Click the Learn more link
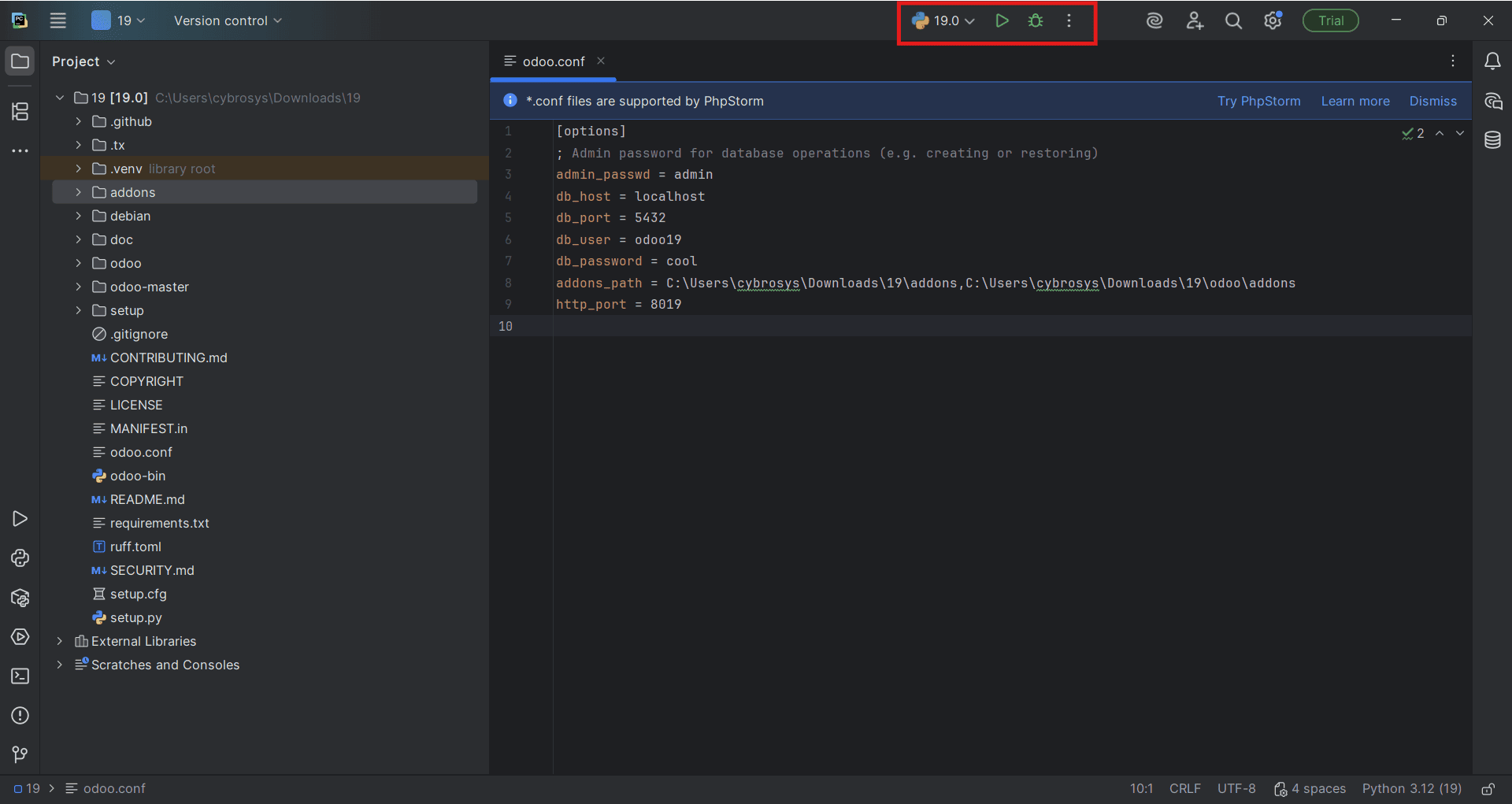1512x804 pixels. (x=1355, y=101)
